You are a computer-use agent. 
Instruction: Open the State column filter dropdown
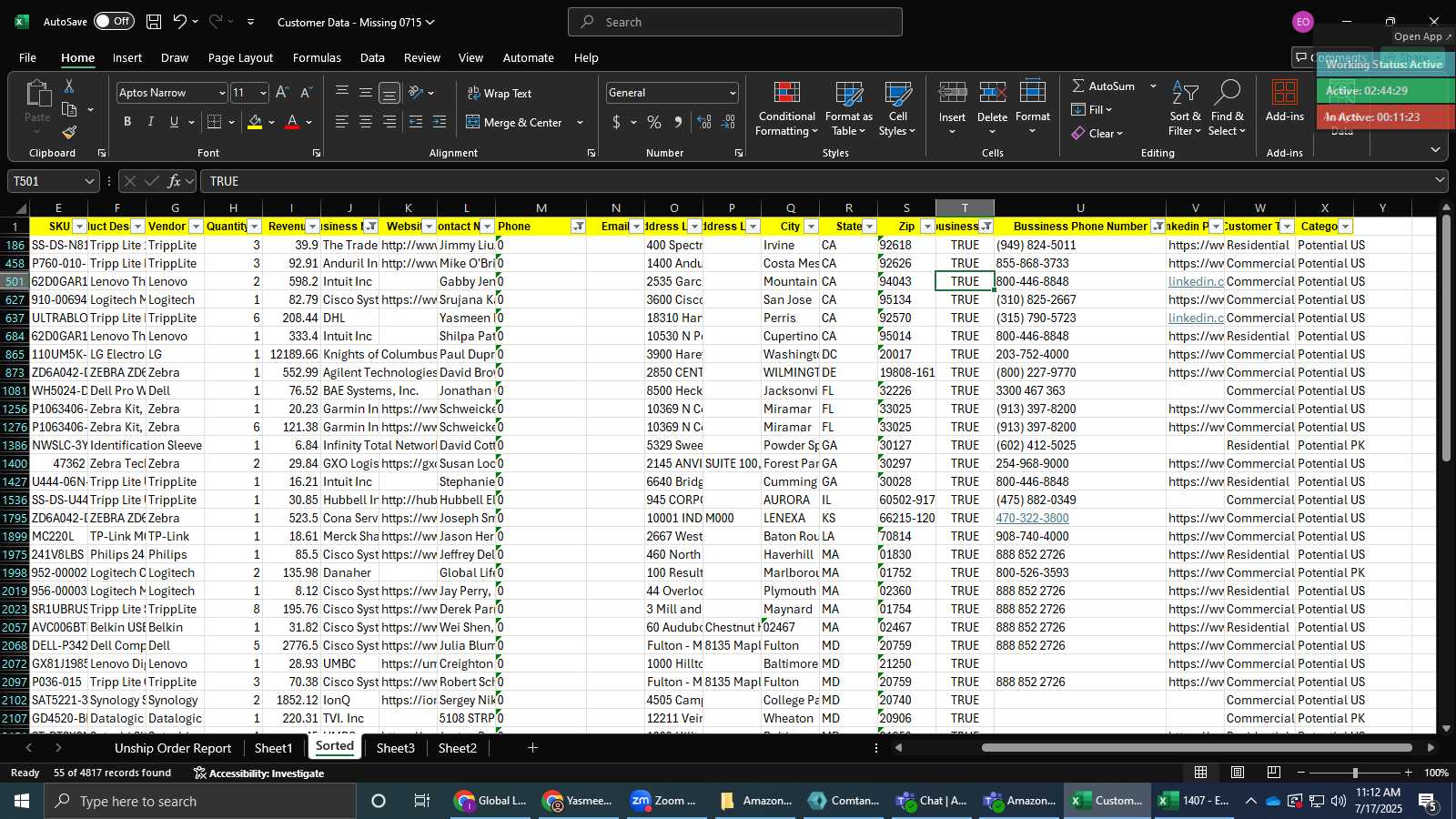tap(869, 227)
